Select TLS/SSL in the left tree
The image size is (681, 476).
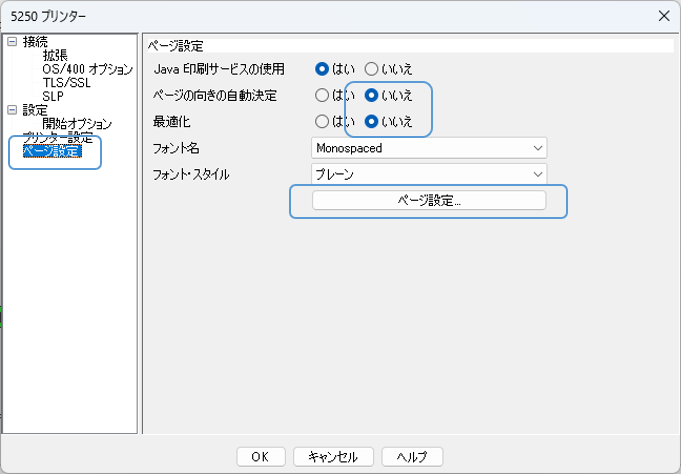point(66,83)
